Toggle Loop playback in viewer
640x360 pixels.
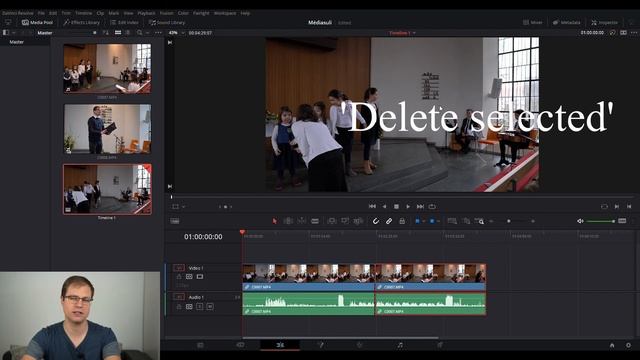point(432,207)
